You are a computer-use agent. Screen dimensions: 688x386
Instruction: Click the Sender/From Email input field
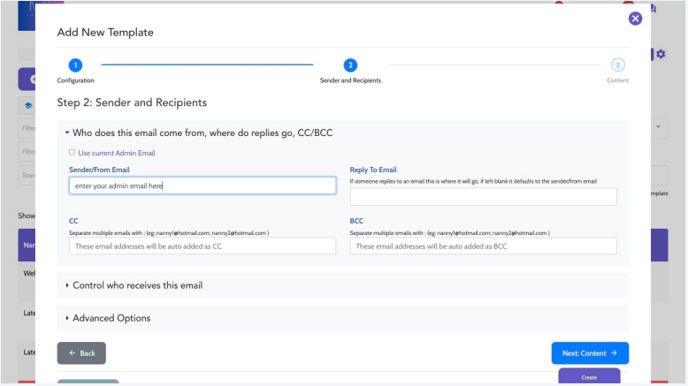point(203,186)
